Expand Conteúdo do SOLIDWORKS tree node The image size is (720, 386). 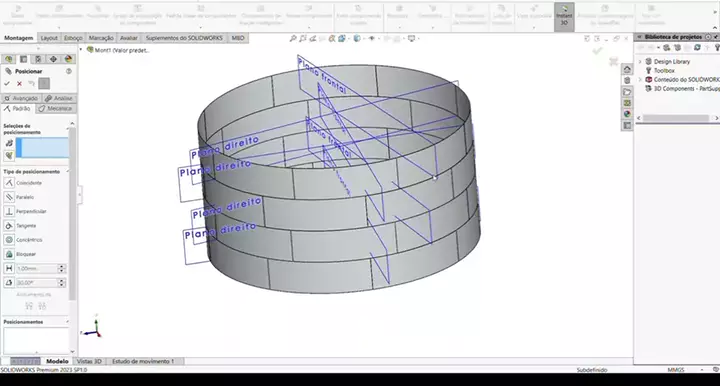tap(640, 79)
